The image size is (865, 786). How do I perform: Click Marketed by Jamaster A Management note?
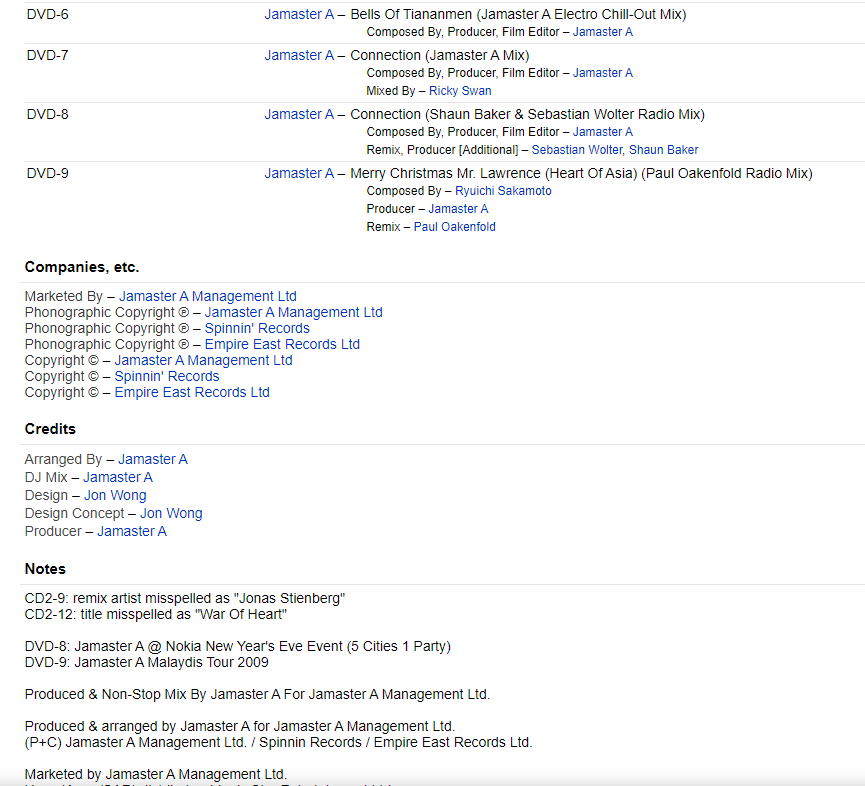tap(156, 774)
